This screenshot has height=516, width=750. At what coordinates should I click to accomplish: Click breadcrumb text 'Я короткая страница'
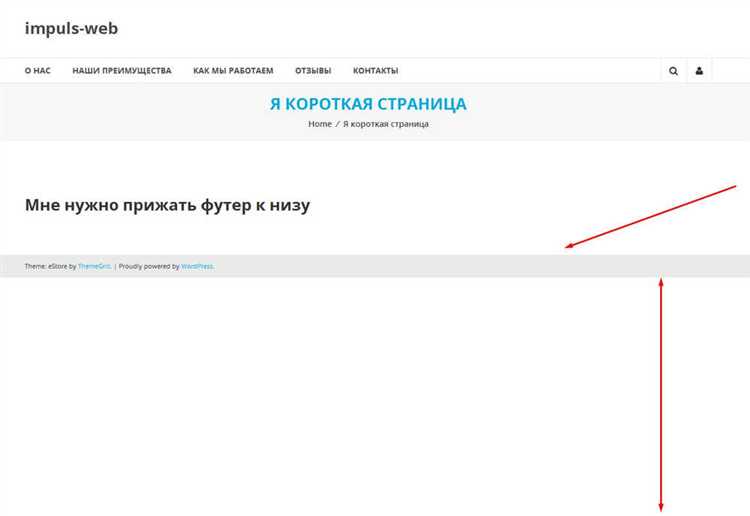386,124
